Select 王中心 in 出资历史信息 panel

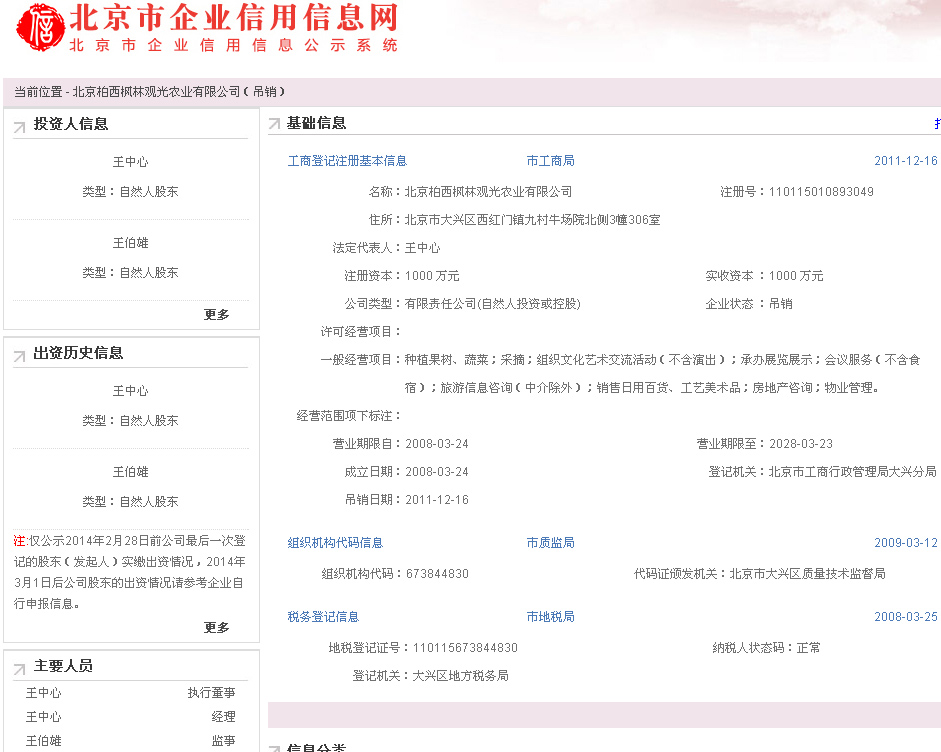click(130, 391)
